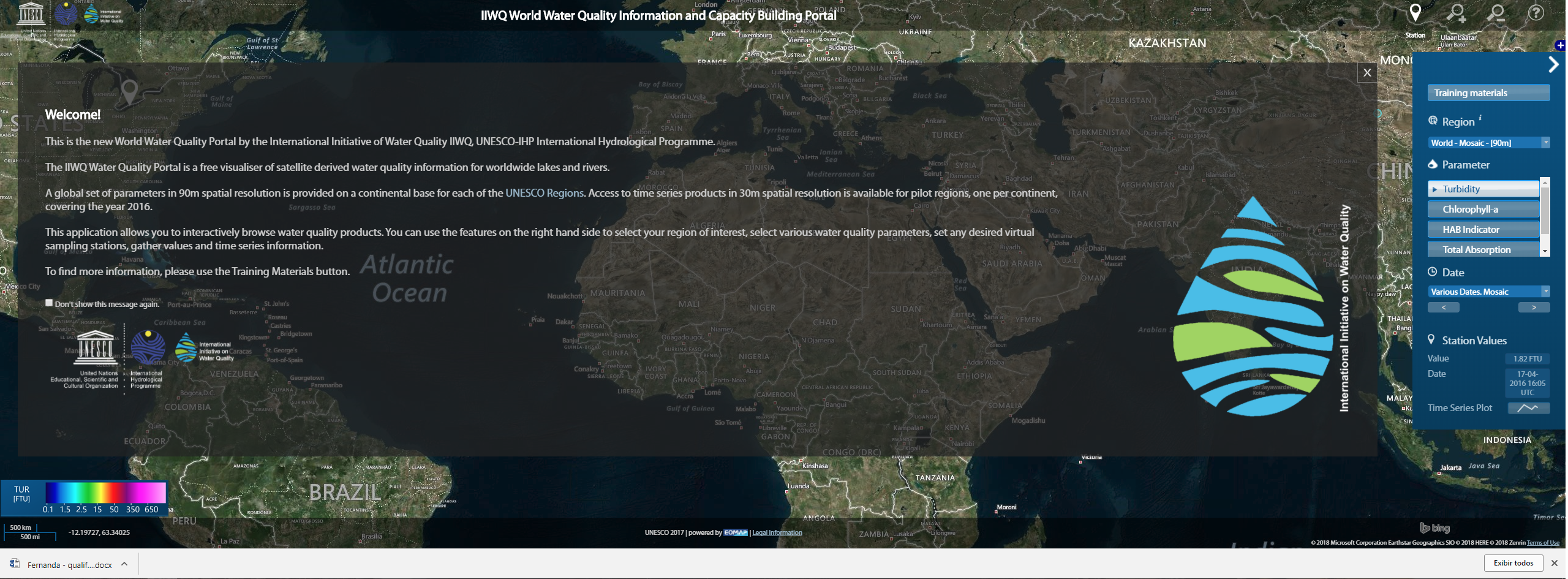Click the zoom out magnifier icon
Image resolution: width=1568 pixels, height=579 pixels.
tap(1497, 13)
